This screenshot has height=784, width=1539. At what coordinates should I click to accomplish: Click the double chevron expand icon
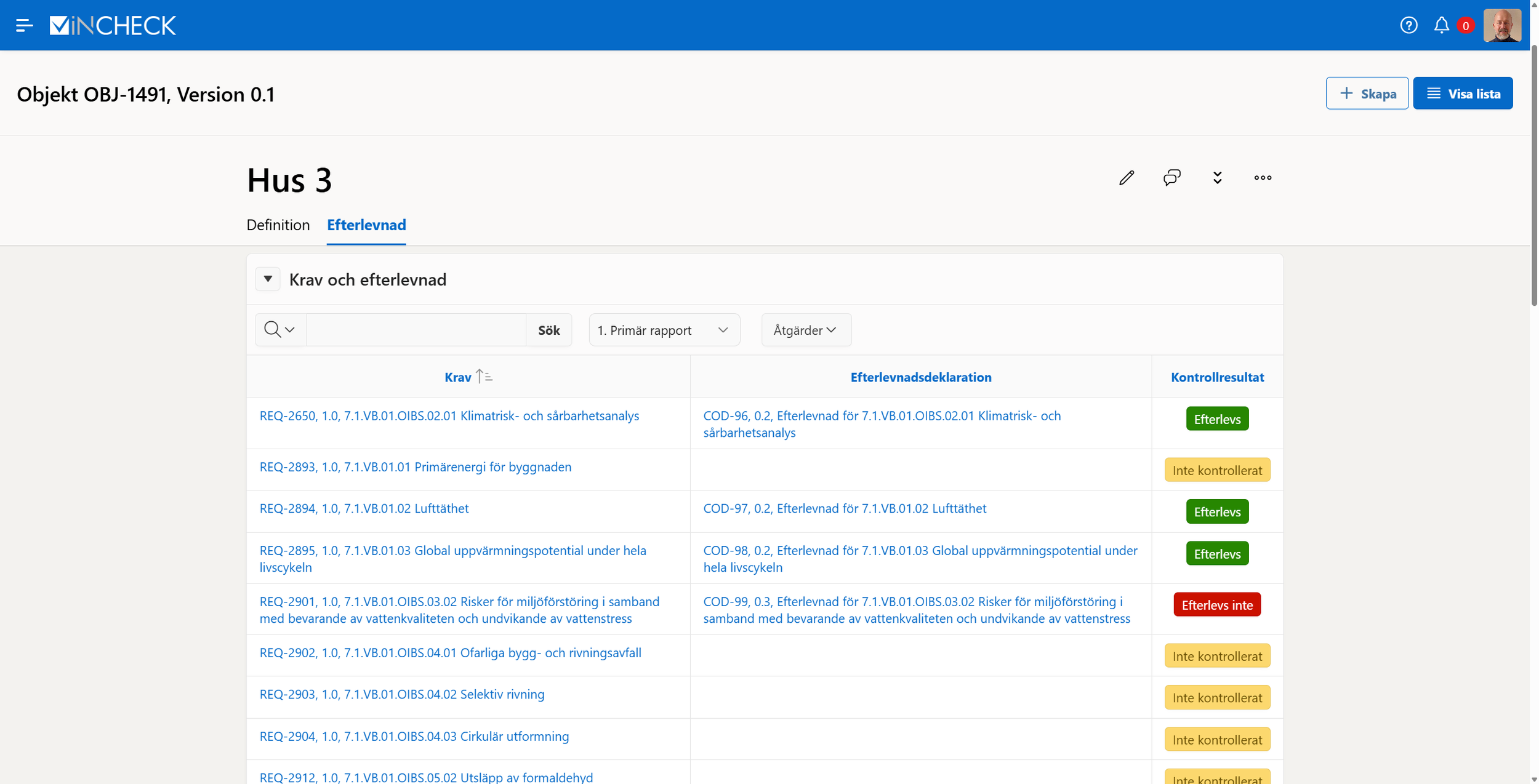(1217, 178)
